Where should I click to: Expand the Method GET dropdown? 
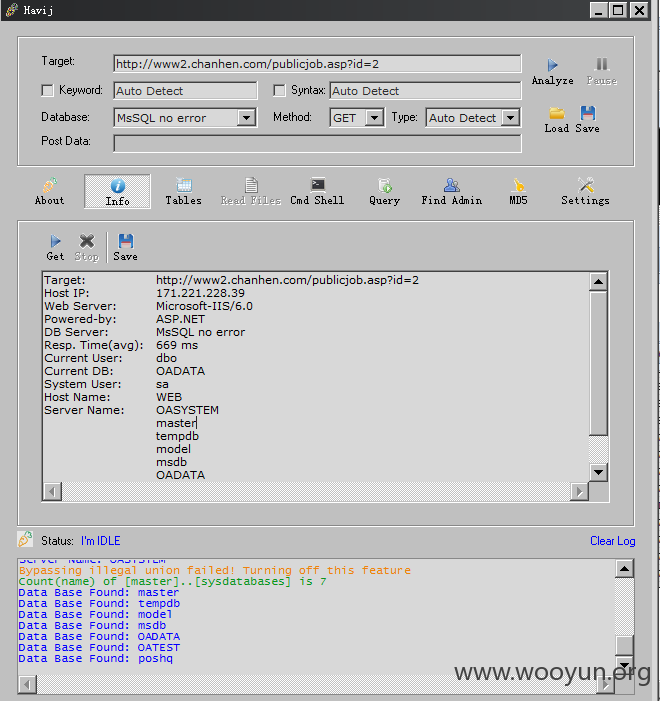374,118
